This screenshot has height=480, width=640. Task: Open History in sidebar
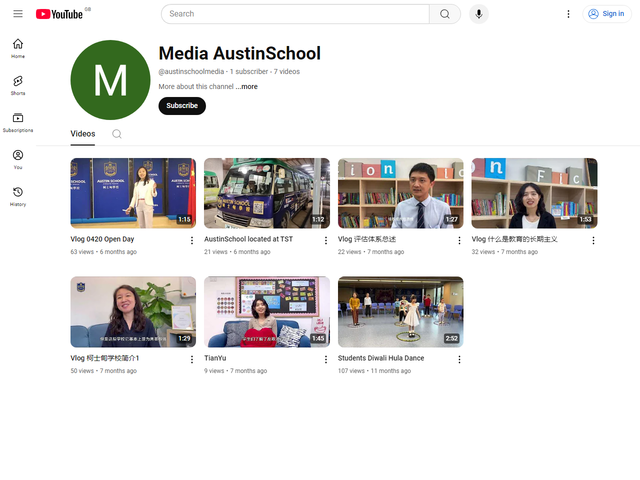click(18, 196)
